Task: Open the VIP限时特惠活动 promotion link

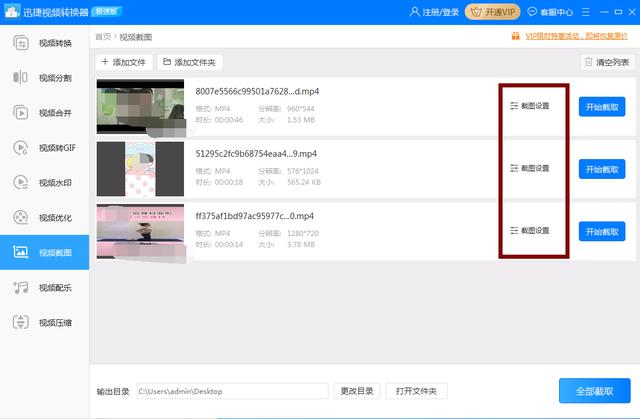Action: click(x=576, y=36)
